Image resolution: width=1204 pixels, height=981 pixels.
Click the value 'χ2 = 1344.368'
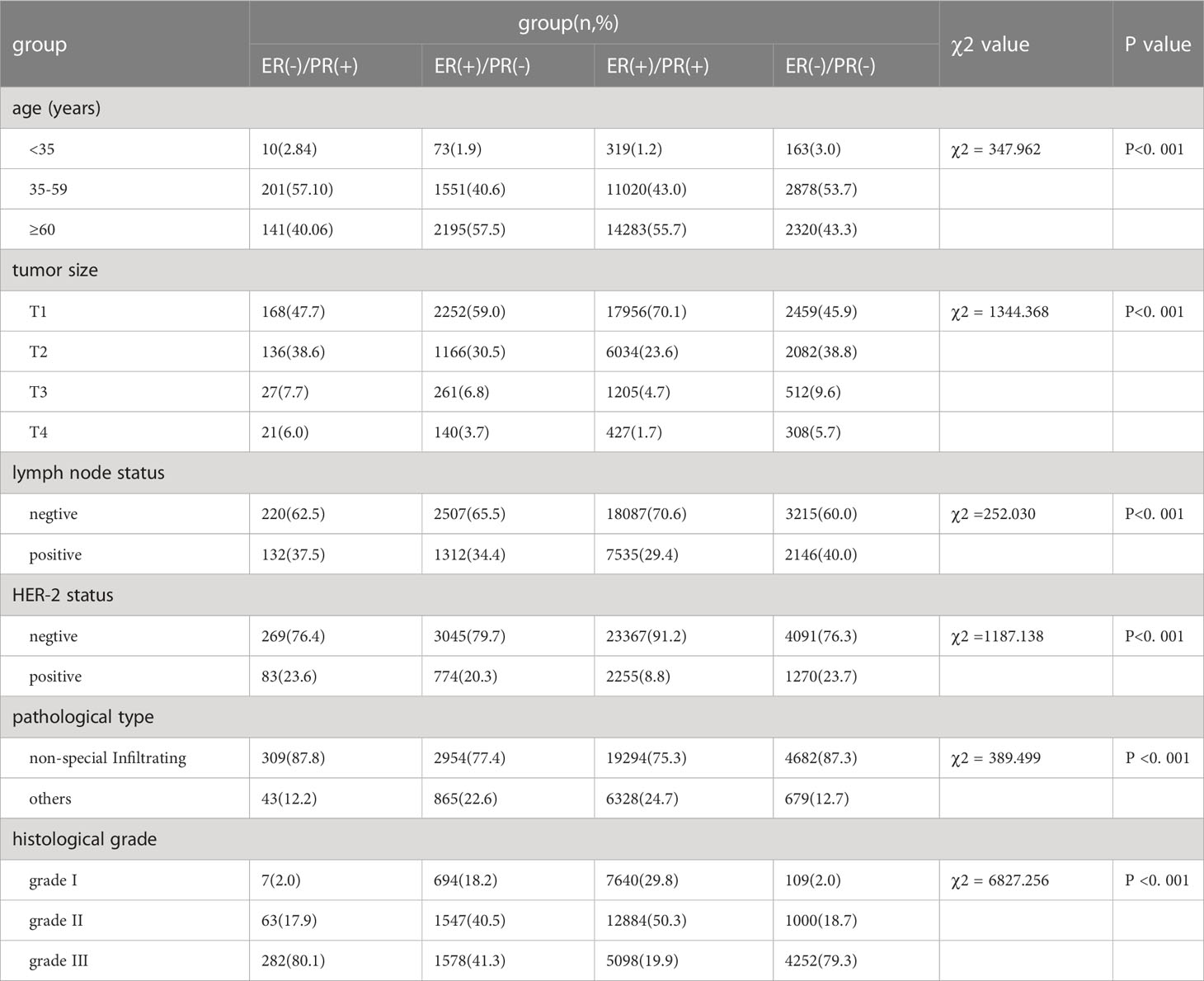[x=999, y=312]
